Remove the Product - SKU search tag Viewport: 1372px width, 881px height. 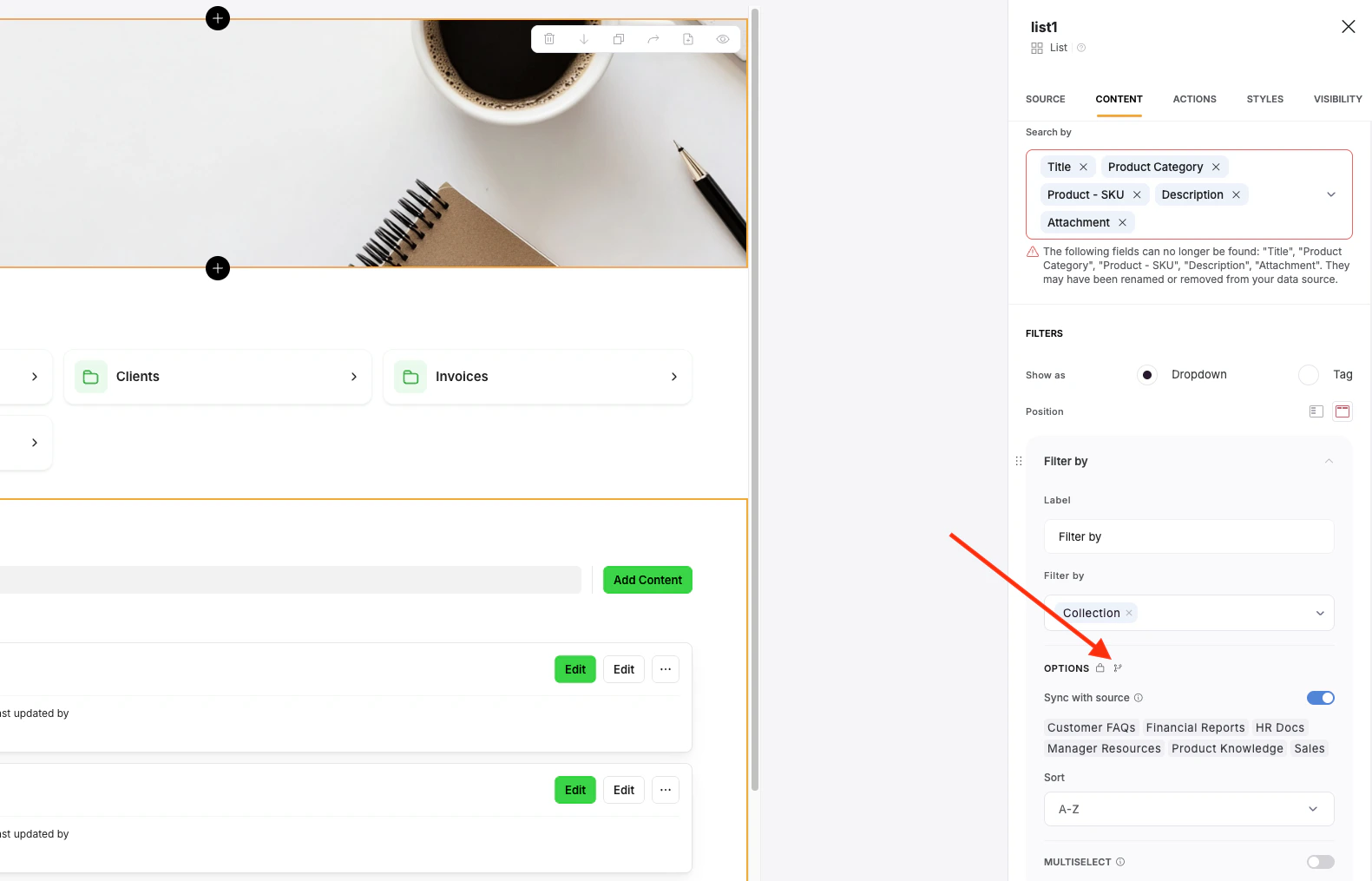[1137, 194]
